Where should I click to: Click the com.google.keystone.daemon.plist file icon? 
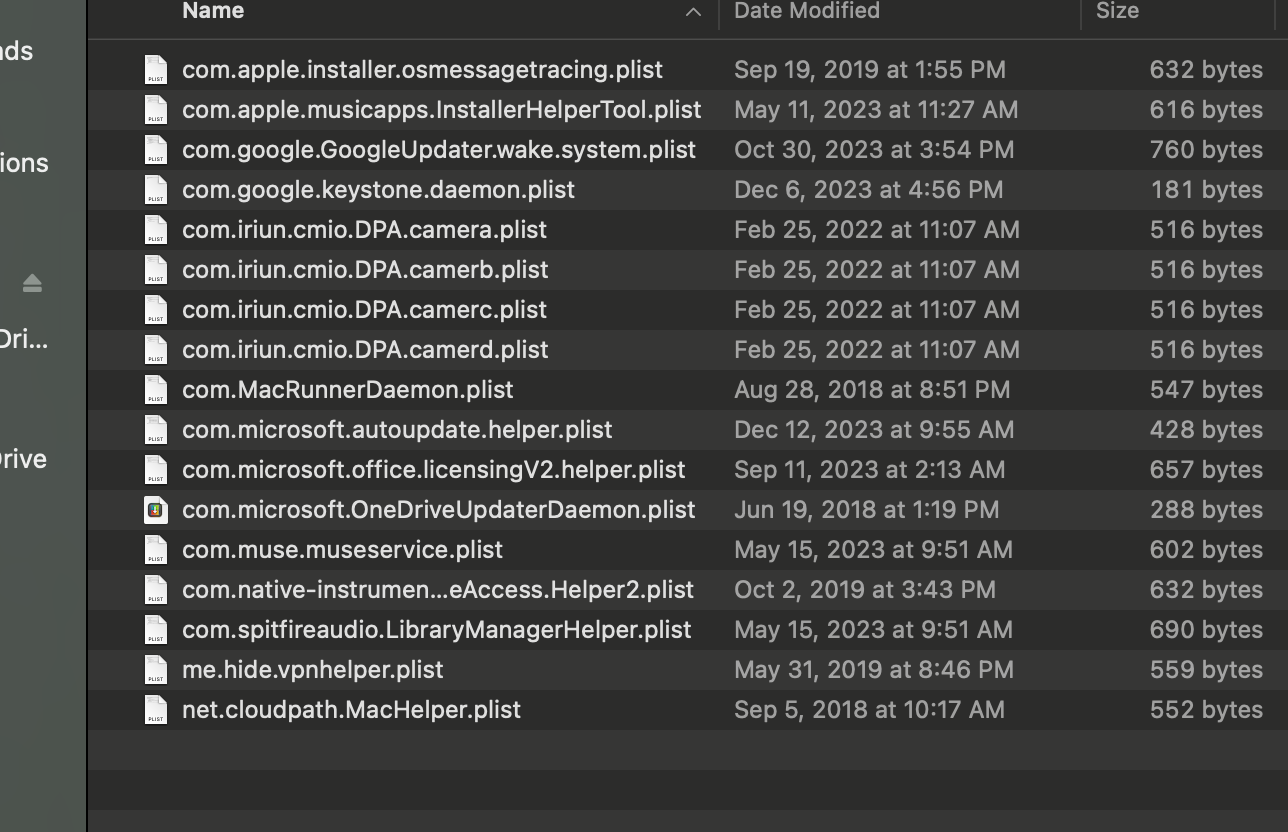tap(155, 190)
